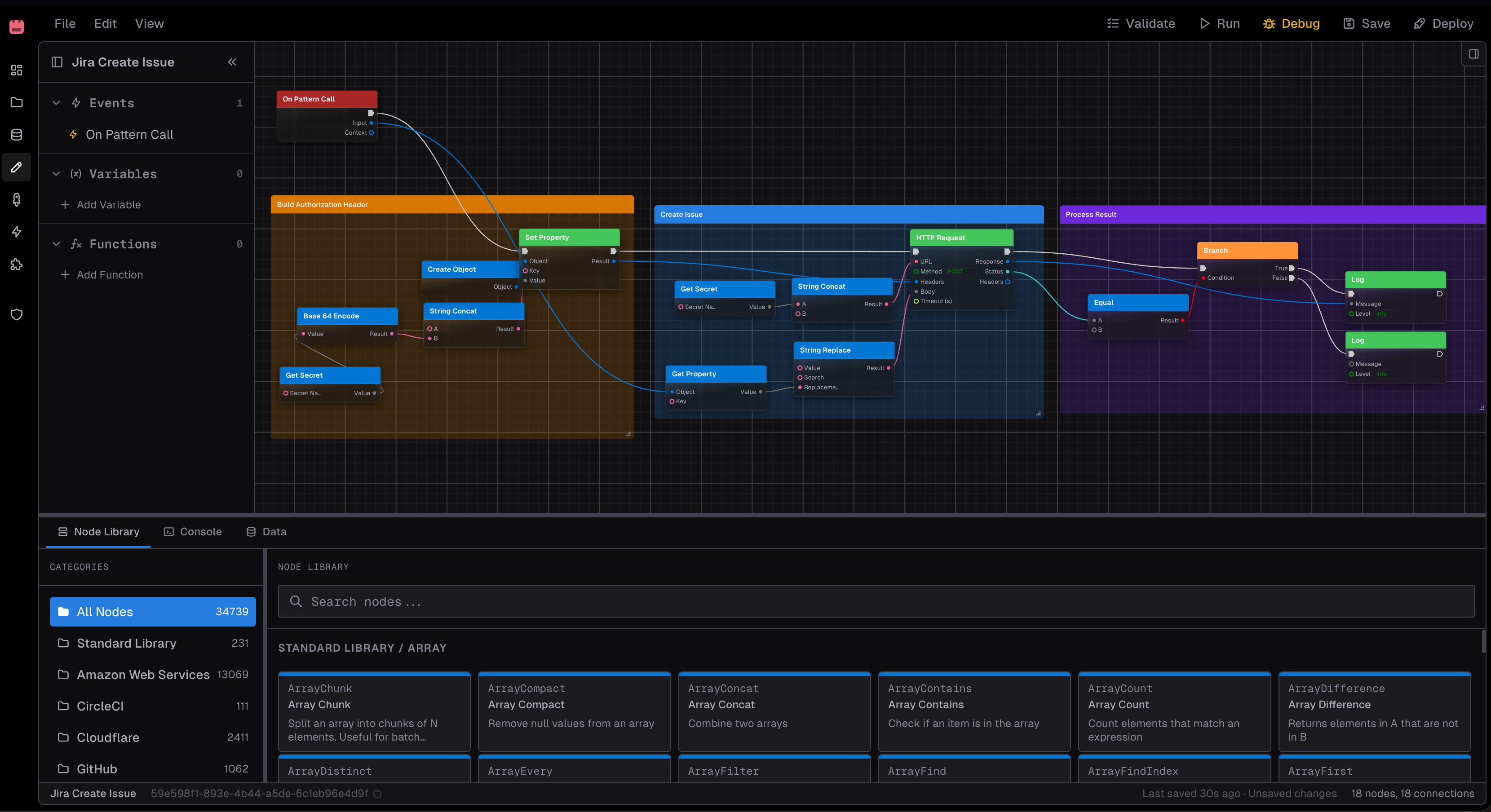Screen dimensions: 1491x812
Task: Click the On Pattern Call bolt icon
Action: point(74,134)
